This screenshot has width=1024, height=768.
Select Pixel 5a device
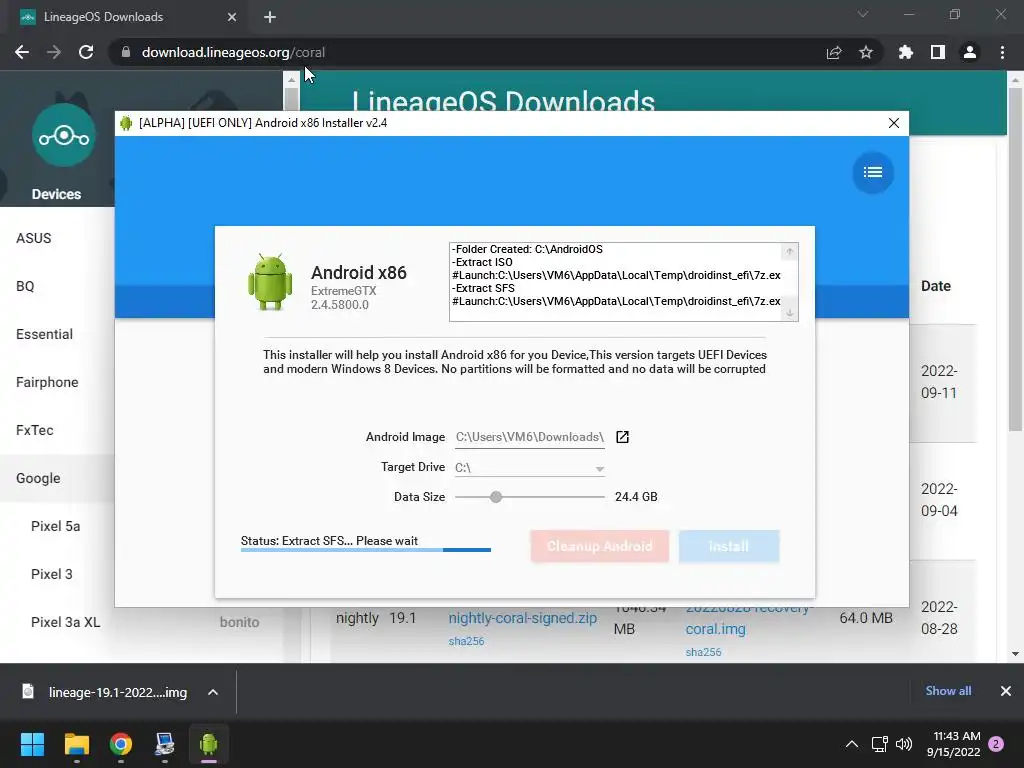coord(56,526)
